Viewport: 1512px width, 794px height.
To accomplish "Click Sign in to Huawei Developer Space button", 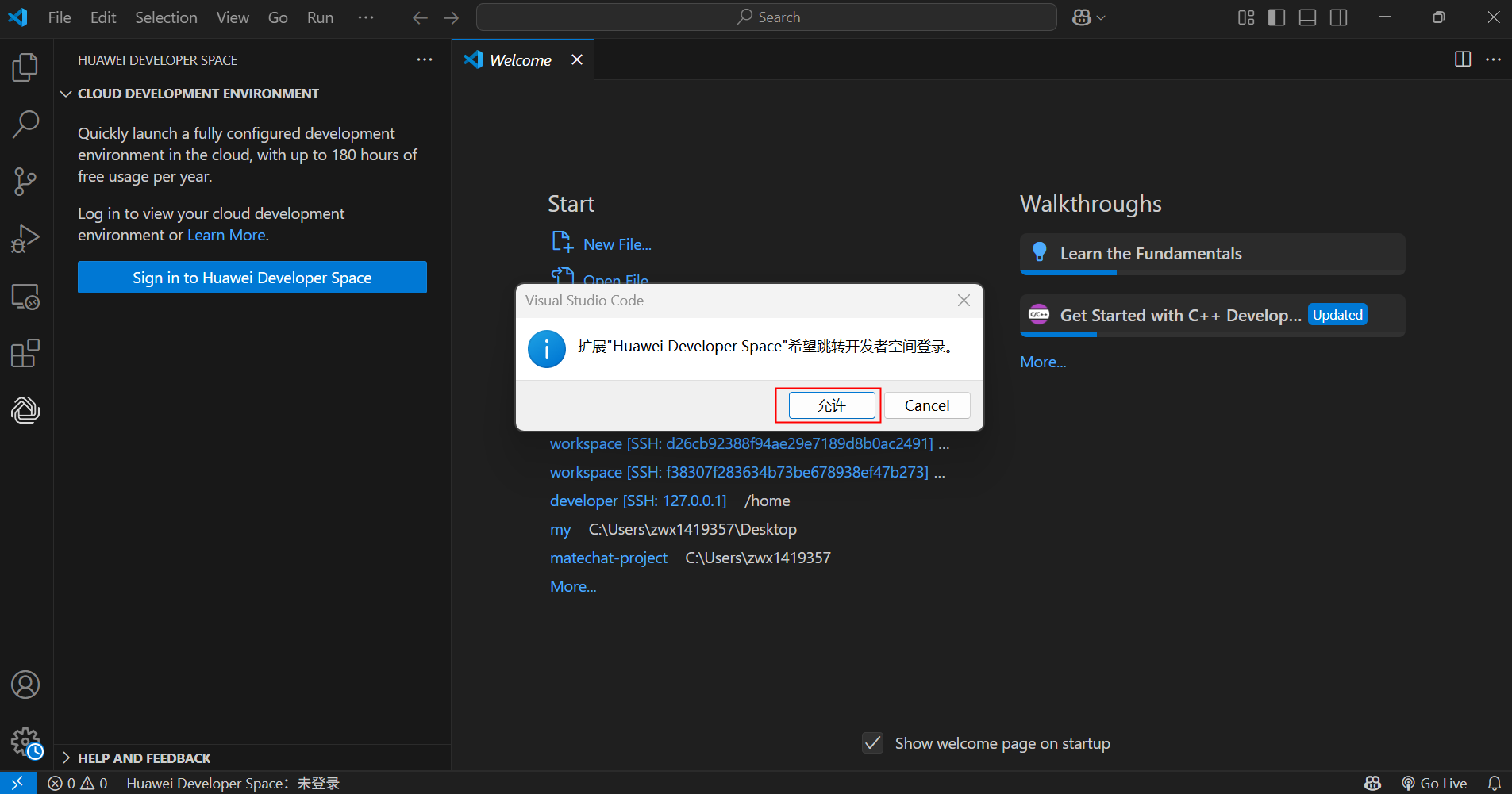I will point(252,278).
